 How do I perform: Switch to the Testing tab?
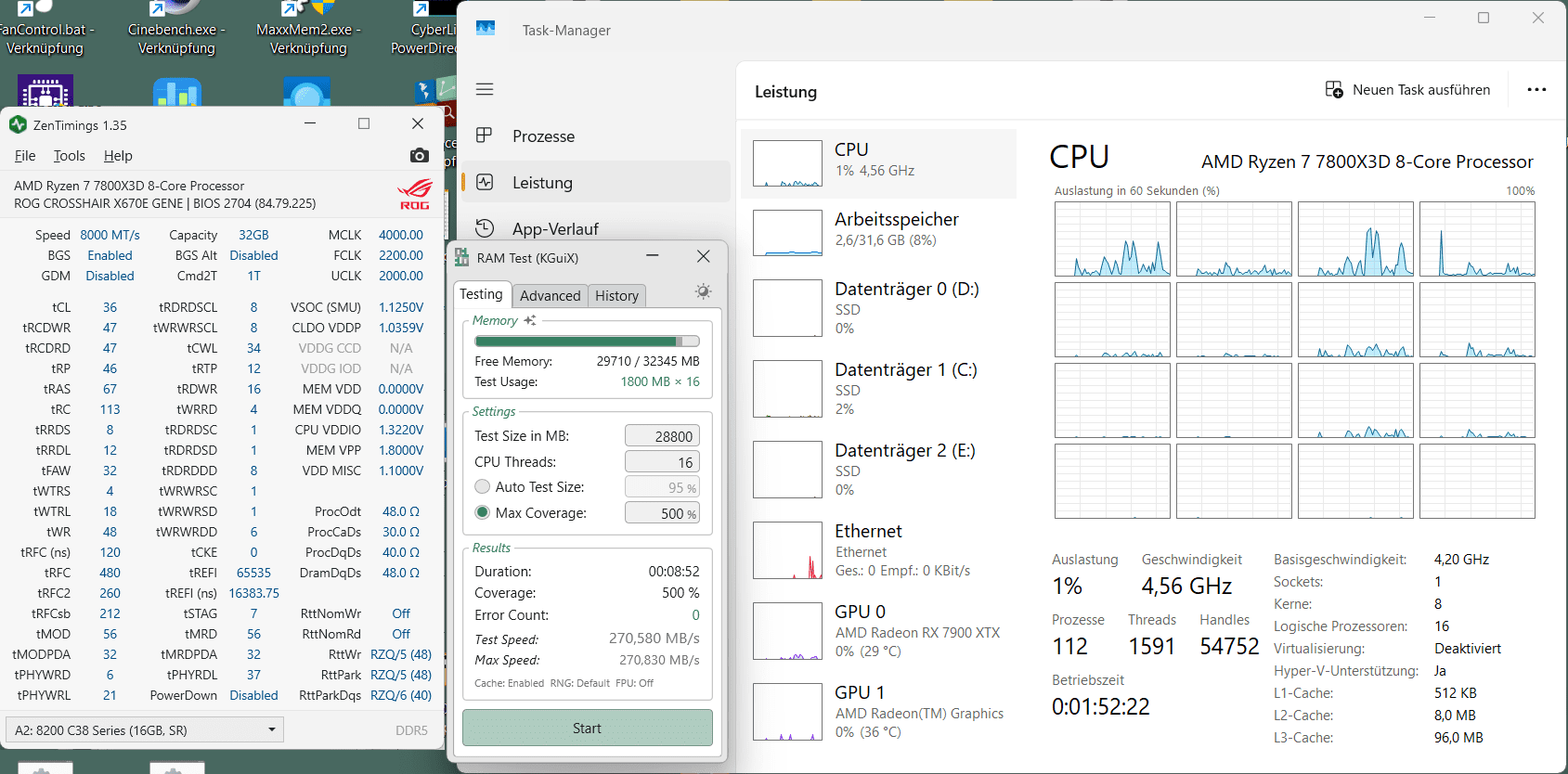coord(481,294)
